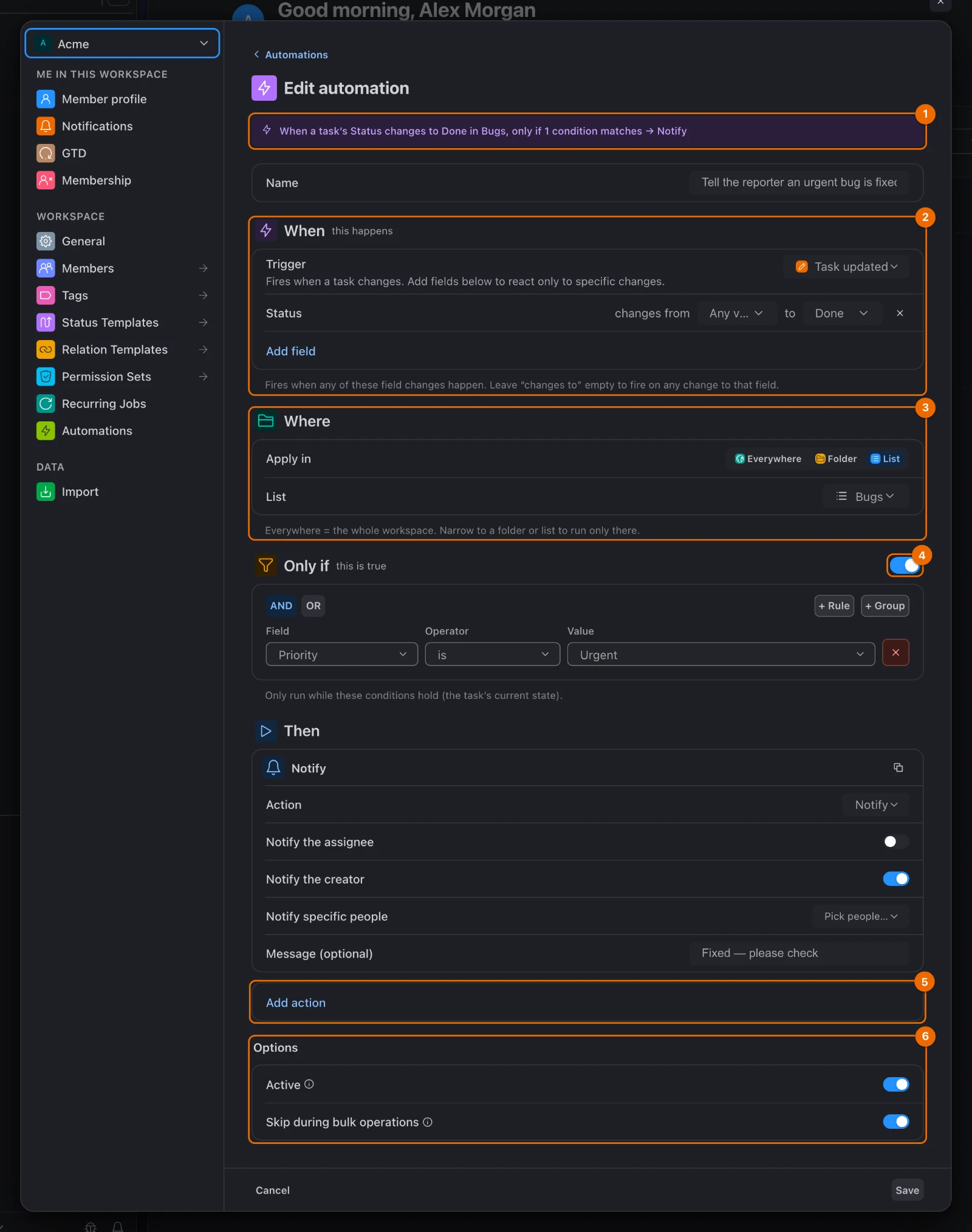
Task: Open the Done status dropdown
Action: click(842, 313)
